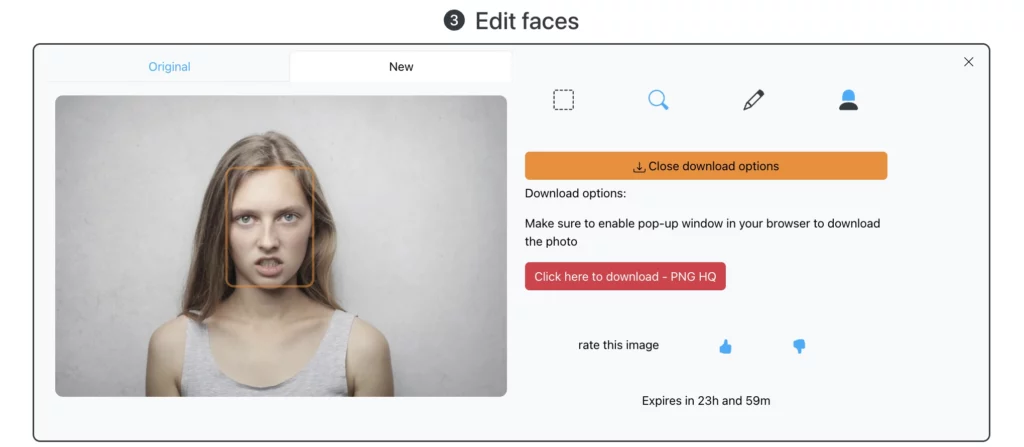
Task: Click the orange face box on the photo
Action: (x=270, y=227)
